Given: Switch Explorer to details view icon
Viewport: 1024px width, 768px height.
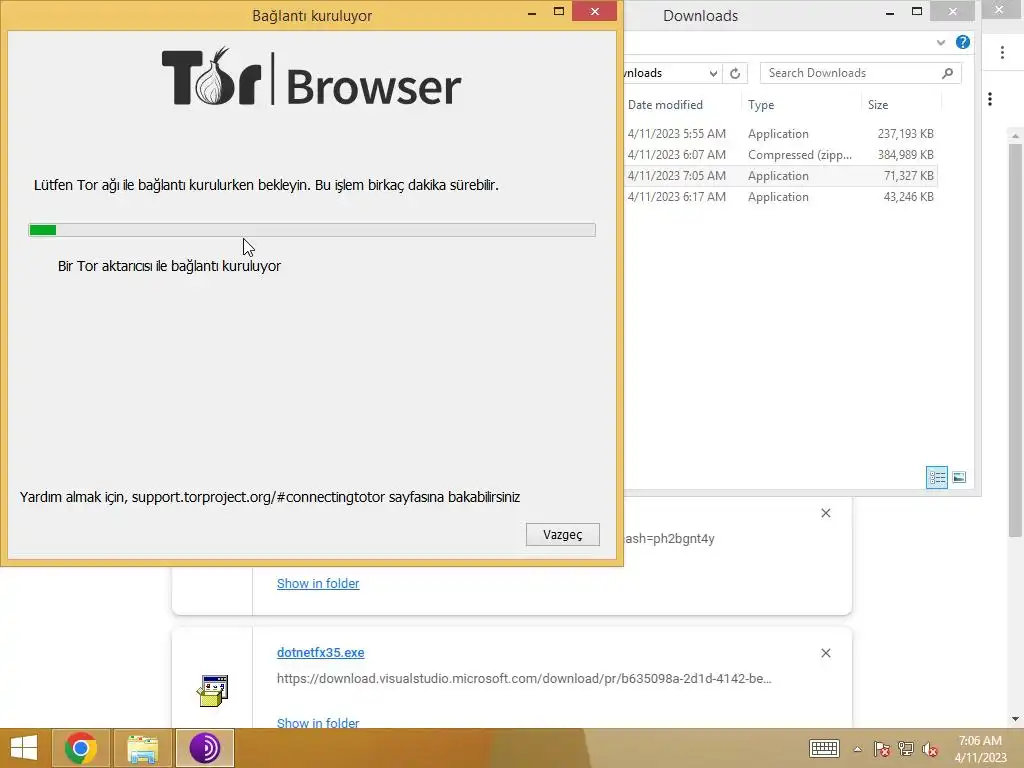Looking at the screenshot, I should click(936, 477).
